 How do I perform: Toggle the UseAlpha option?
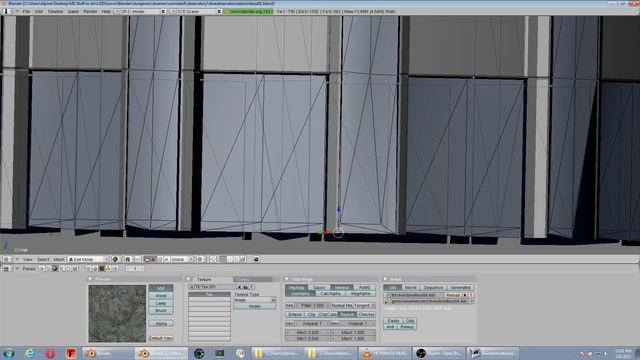300,293
